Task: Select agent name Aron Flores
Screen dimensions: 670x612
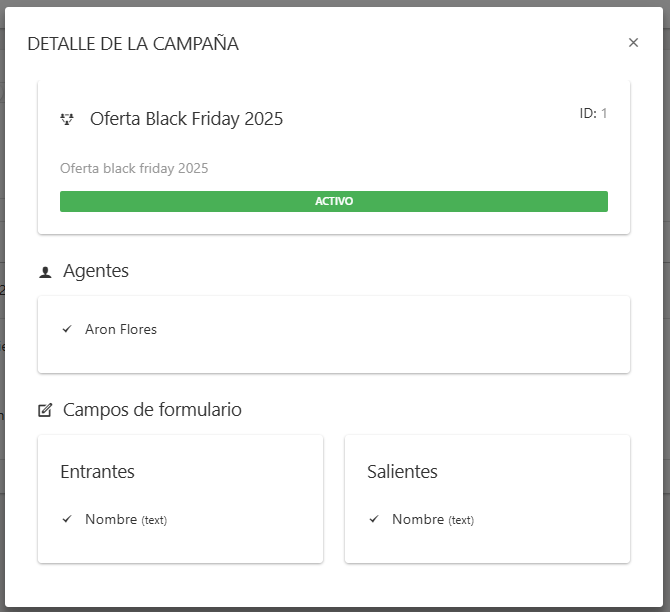Action: click(x=121, y=329)
